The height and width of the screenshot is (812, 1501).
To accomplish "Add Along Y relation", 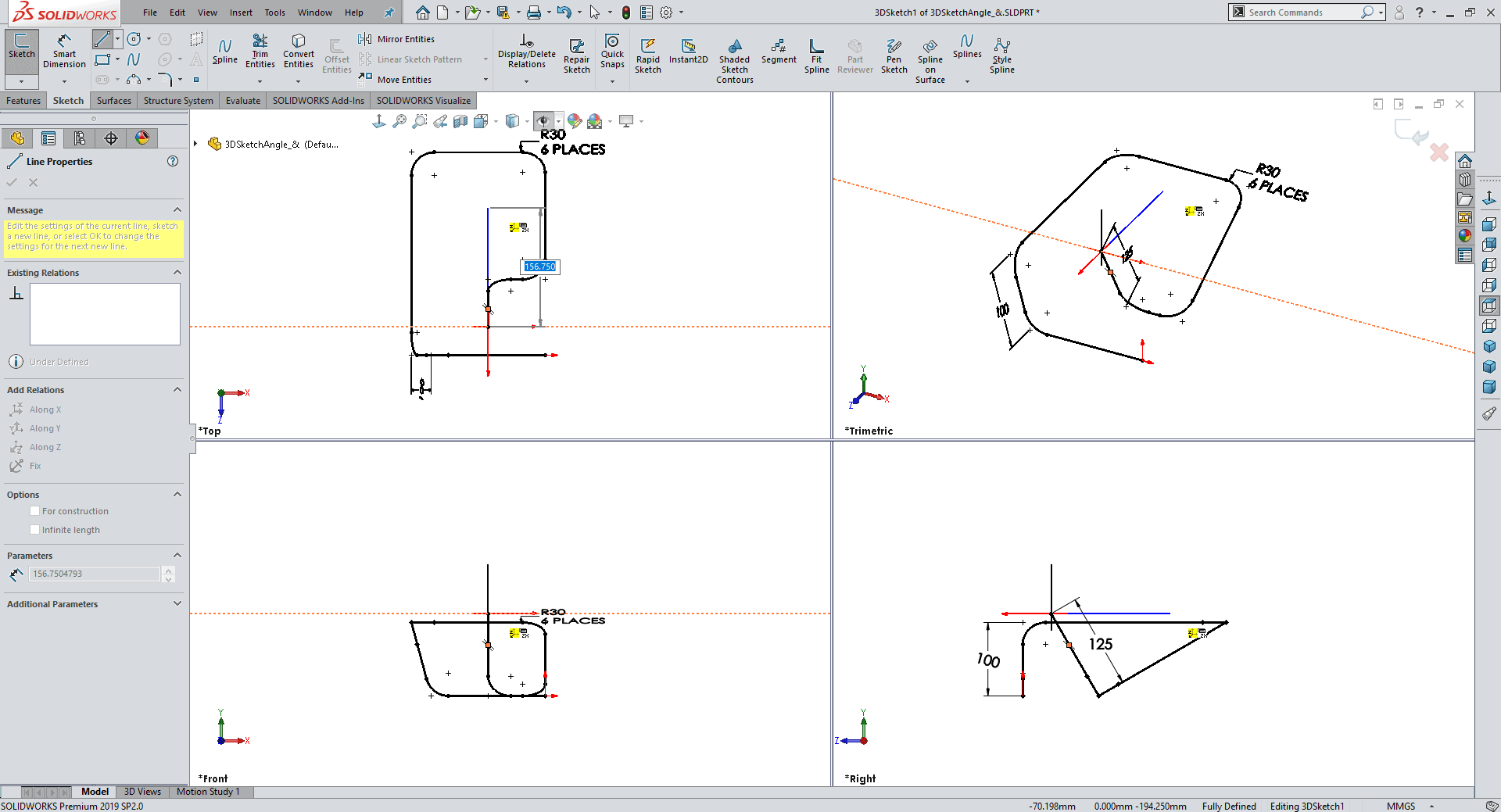I will tap(36, 428).
